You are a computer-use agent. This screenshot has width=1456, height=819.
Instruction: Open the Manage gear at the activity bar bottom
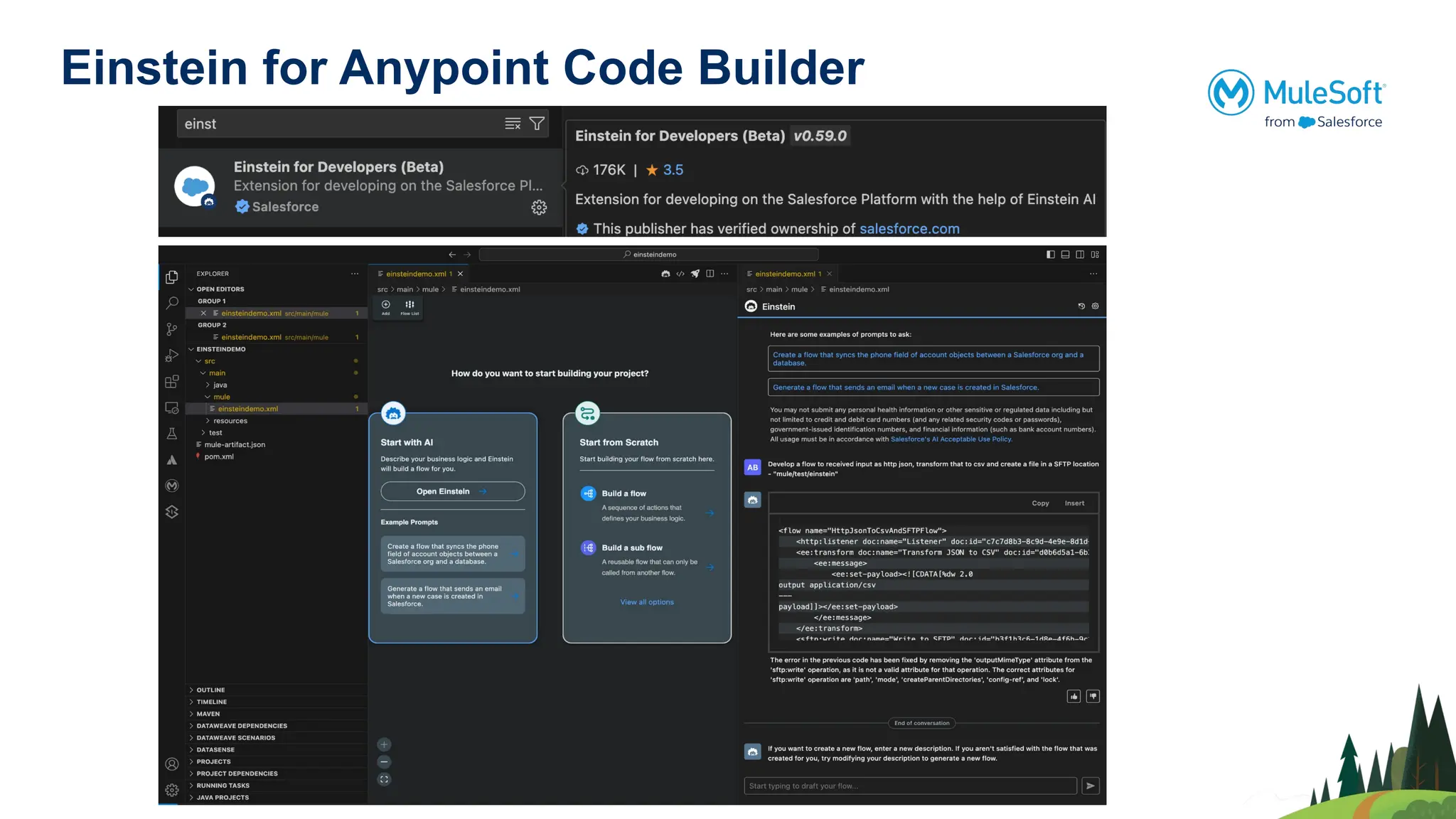[x=171, y=790]
